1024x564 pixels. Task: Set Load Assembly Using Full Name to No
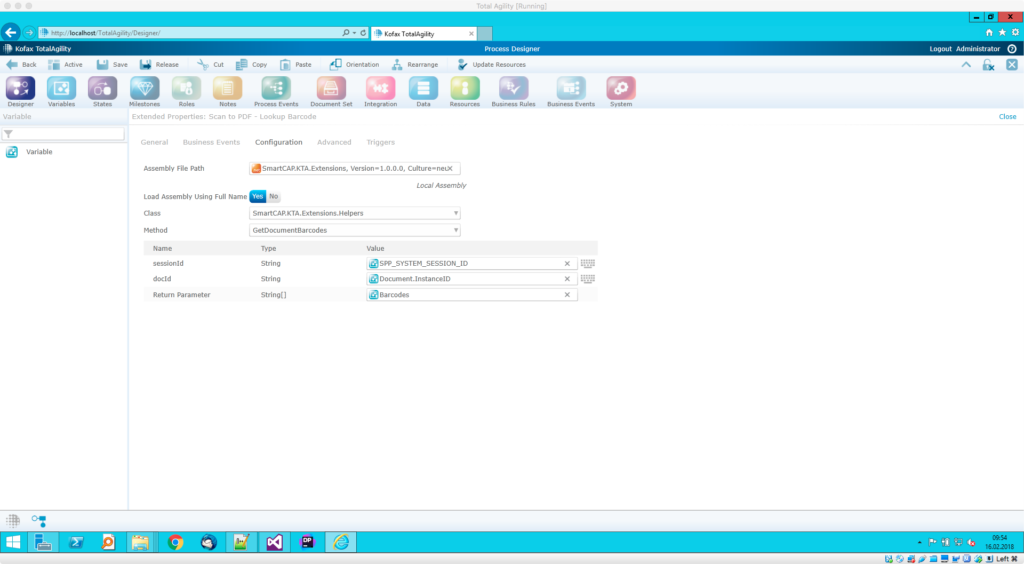click(x=274, y=197)
